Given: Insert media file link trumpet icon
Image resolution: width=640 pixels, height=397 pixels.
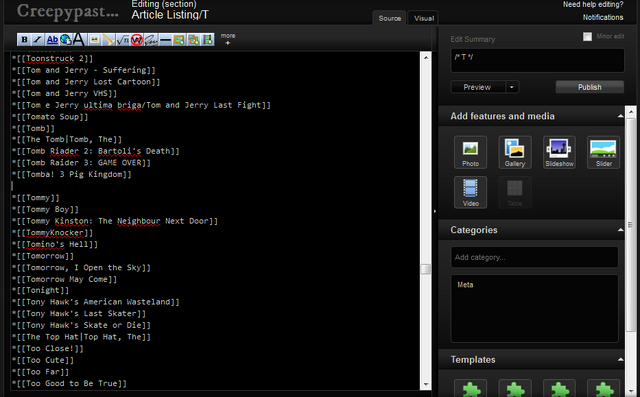Looking at the screenshot, I should [x=108, y=40].
